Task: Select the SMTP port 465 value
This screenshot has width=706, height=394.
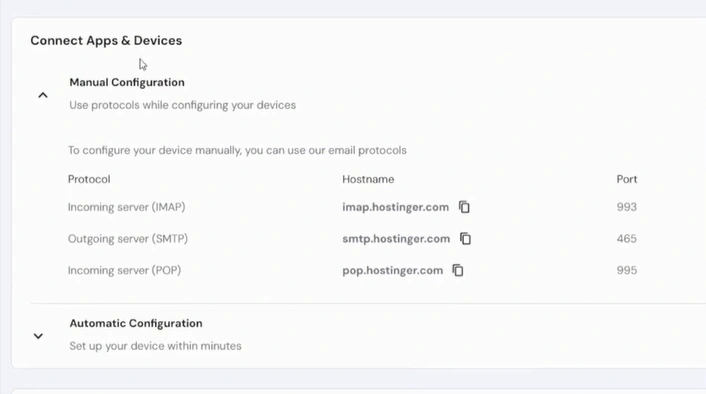Action: [x=627, y=239]
